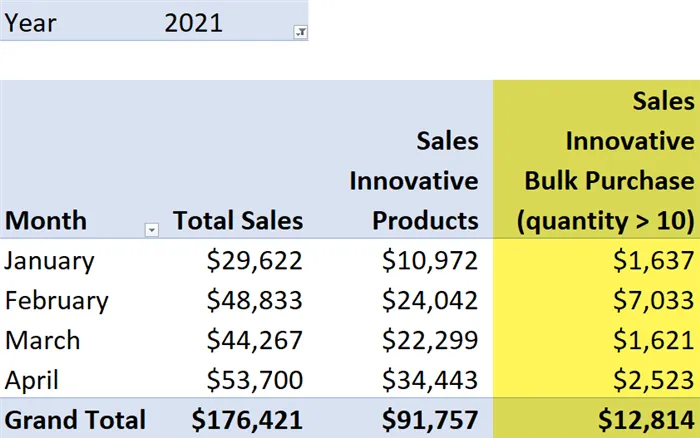Select the Month column header
The image size is (700, 438).
click(x=46, y=221)
